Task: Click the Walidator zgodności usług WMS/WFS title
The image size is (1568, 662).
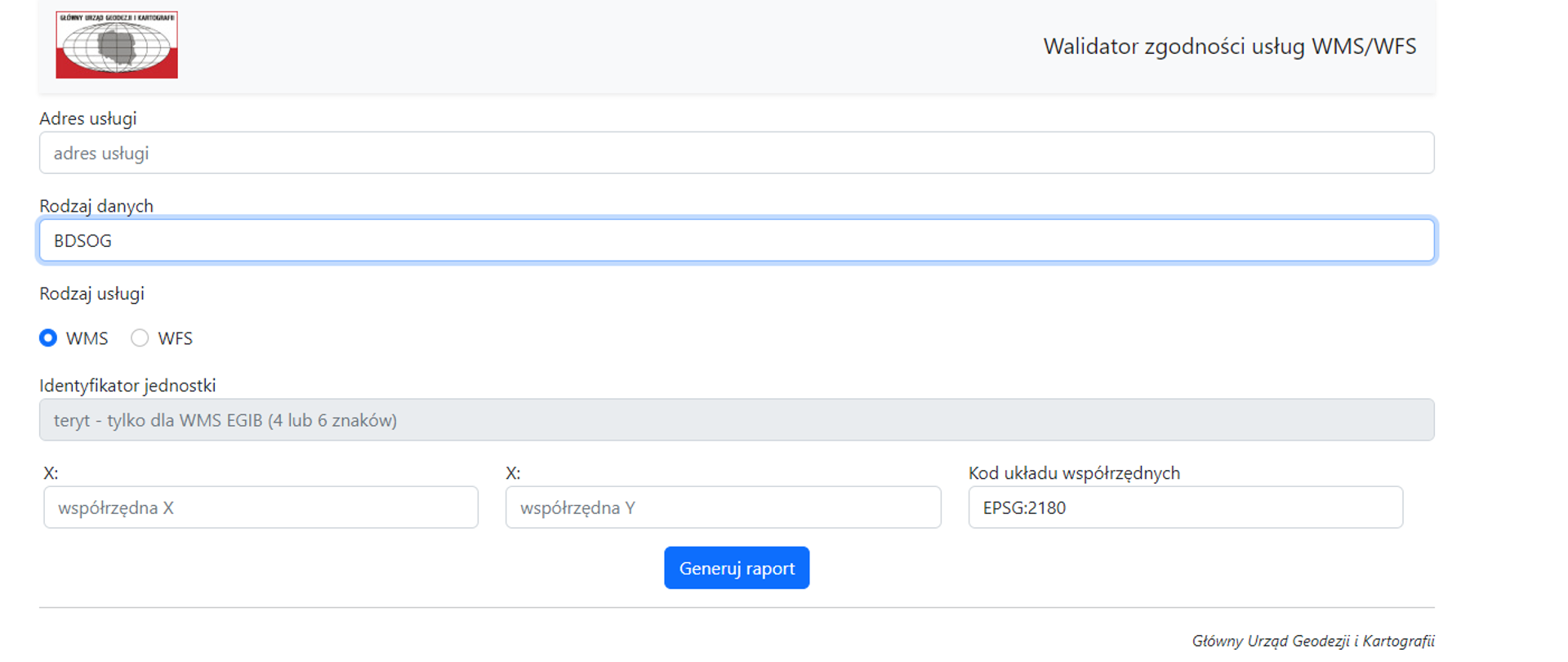Action: pyautogui.click(x=1229, y=47)
